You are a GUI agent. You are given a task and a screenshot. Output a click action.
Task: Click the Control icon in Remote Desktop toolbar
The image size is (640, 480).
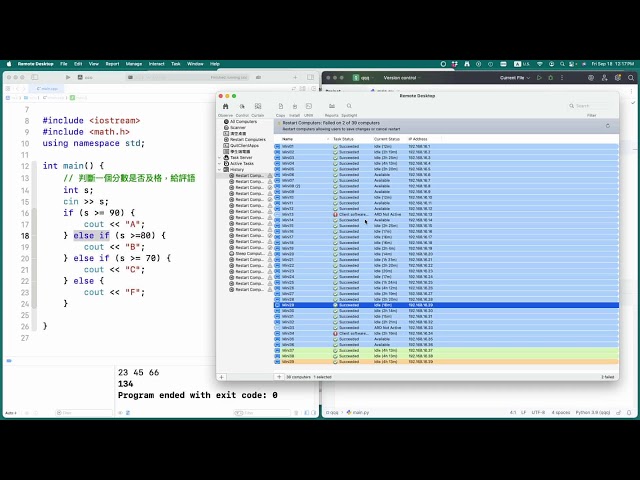[242, 107]
